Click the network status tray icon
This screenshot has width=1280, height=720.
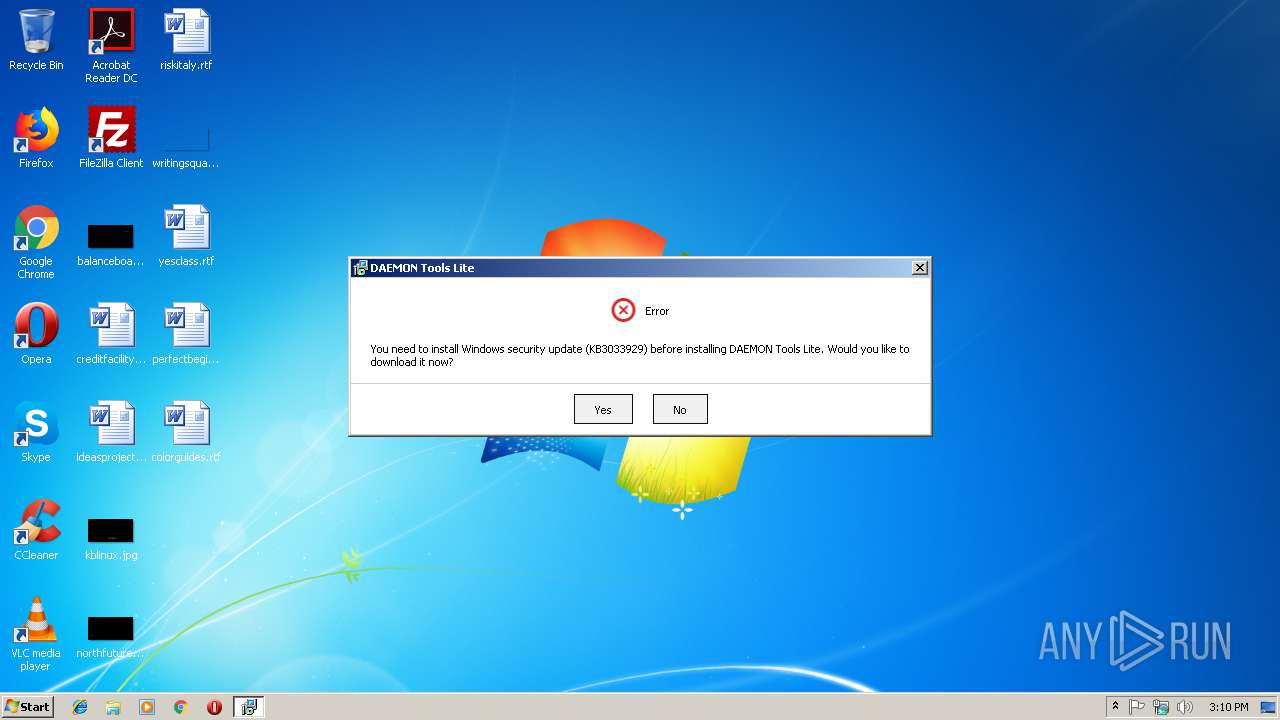coord(1161,707)
